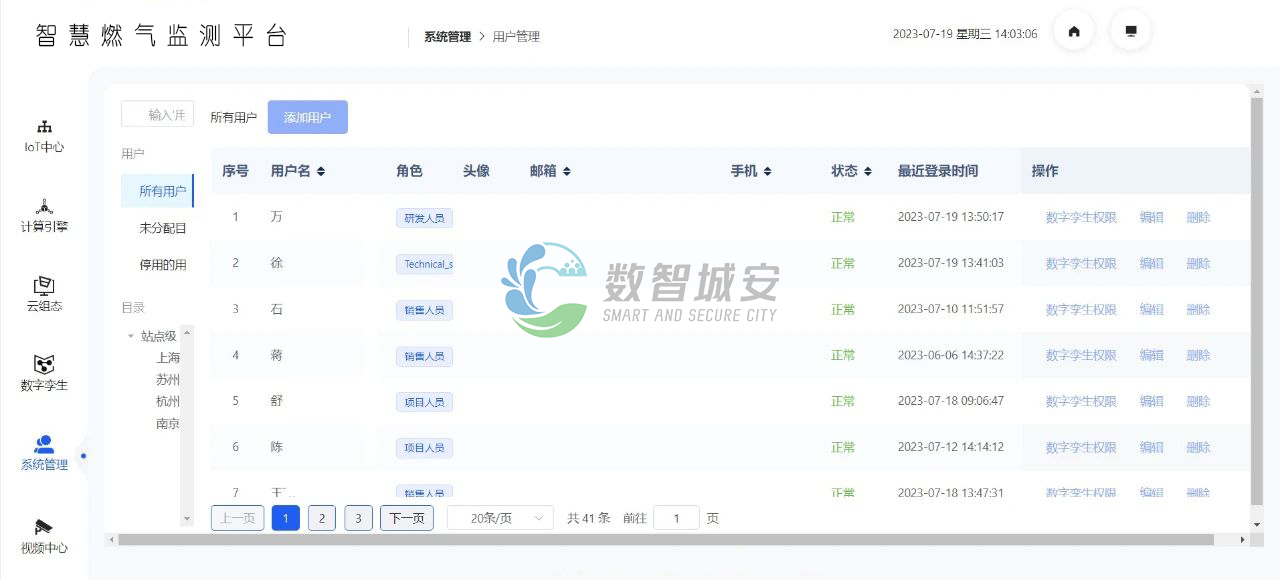Select the 系统管理 sidebar icon
Viewport: 1280px width, 580px height.
(x=44, y=445)
